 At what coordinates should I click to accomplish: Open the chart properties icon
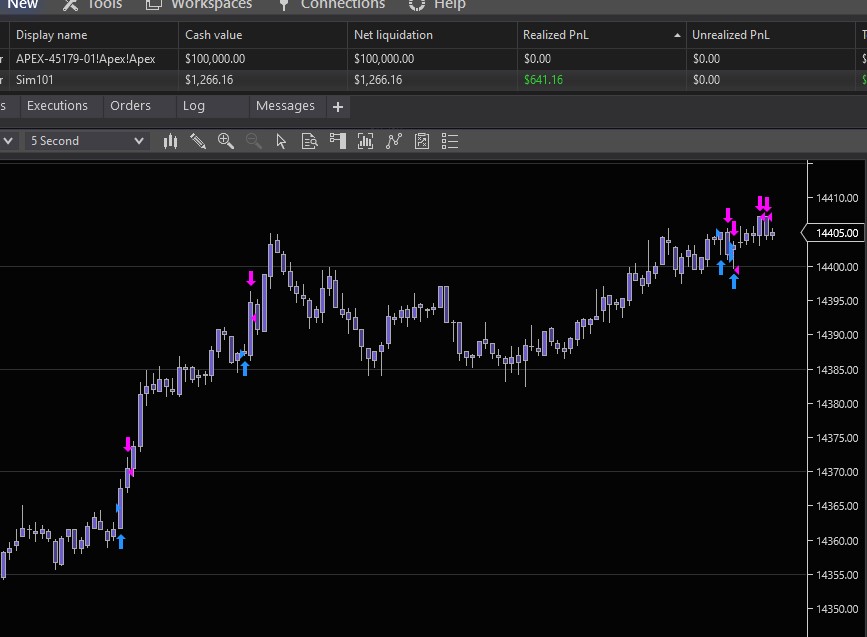[422, 141]
